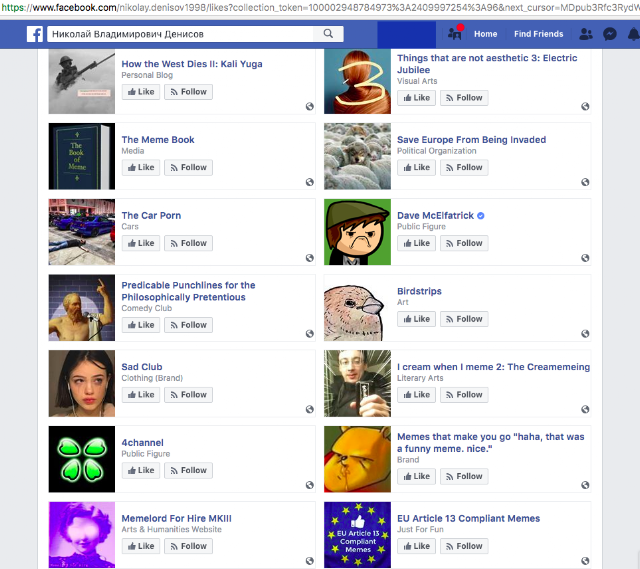Follow Save Europe From Being Invaded
The image size is (640, 569).
click(x=464, y=167)
